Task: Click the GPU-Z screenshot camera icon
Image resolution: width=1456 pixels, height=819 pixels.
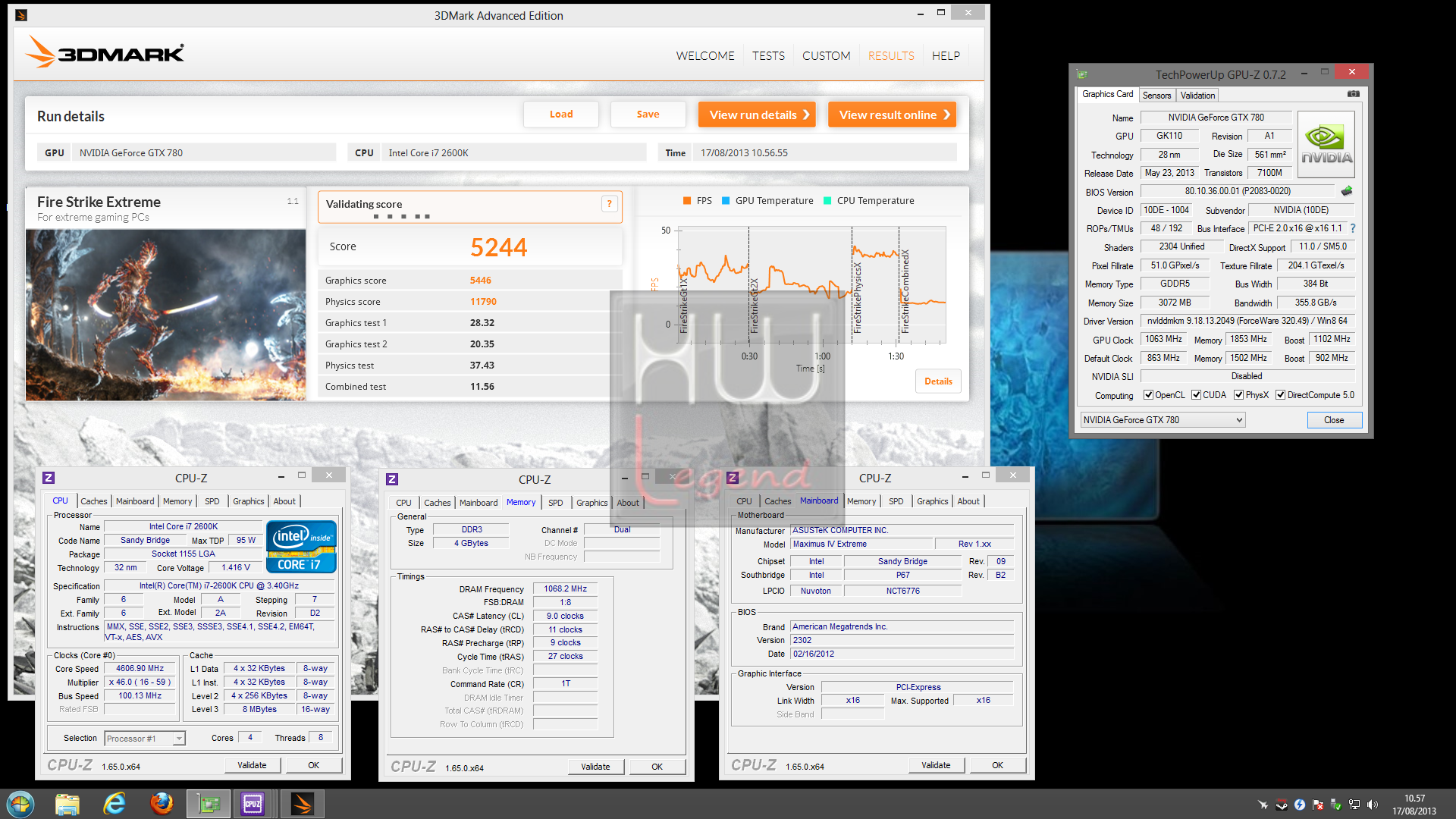Action: (x=1353, y=94)
